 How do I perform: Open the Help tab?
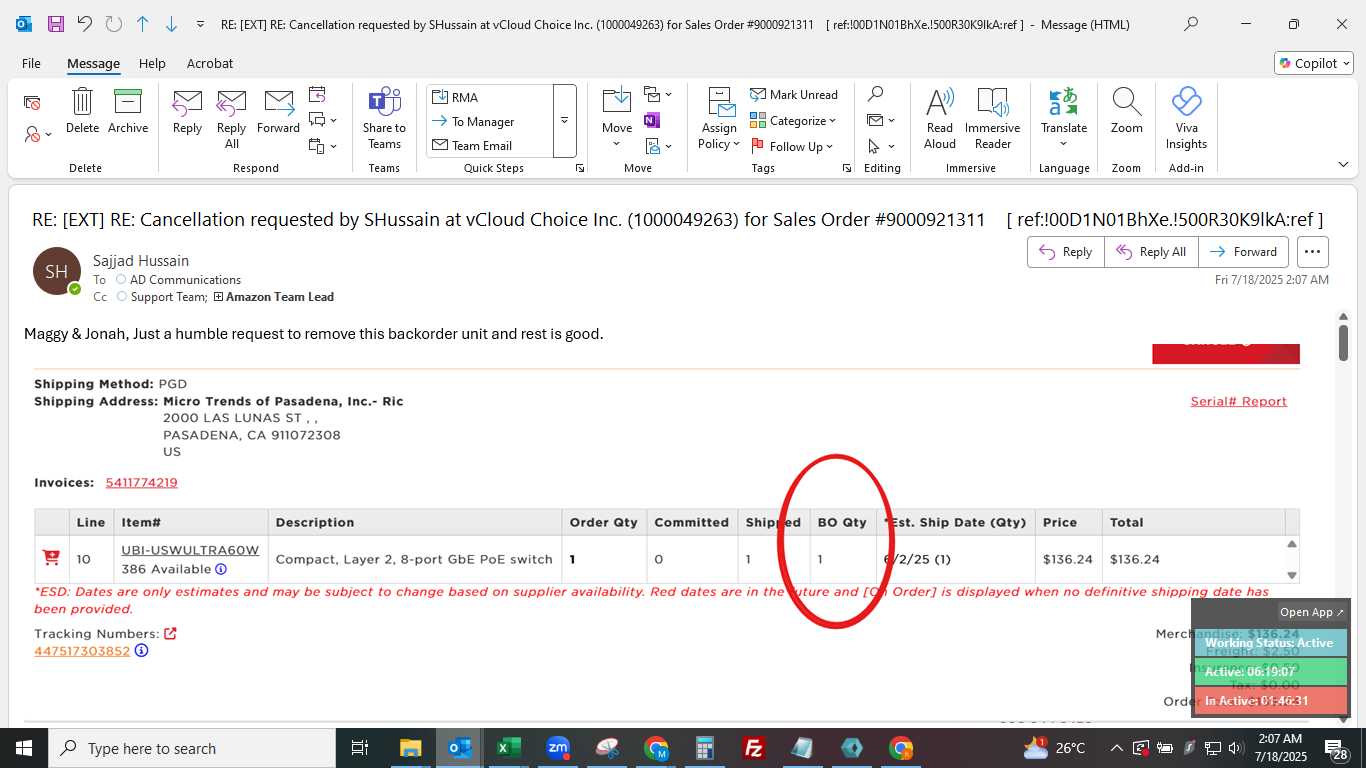coord(152,63)
